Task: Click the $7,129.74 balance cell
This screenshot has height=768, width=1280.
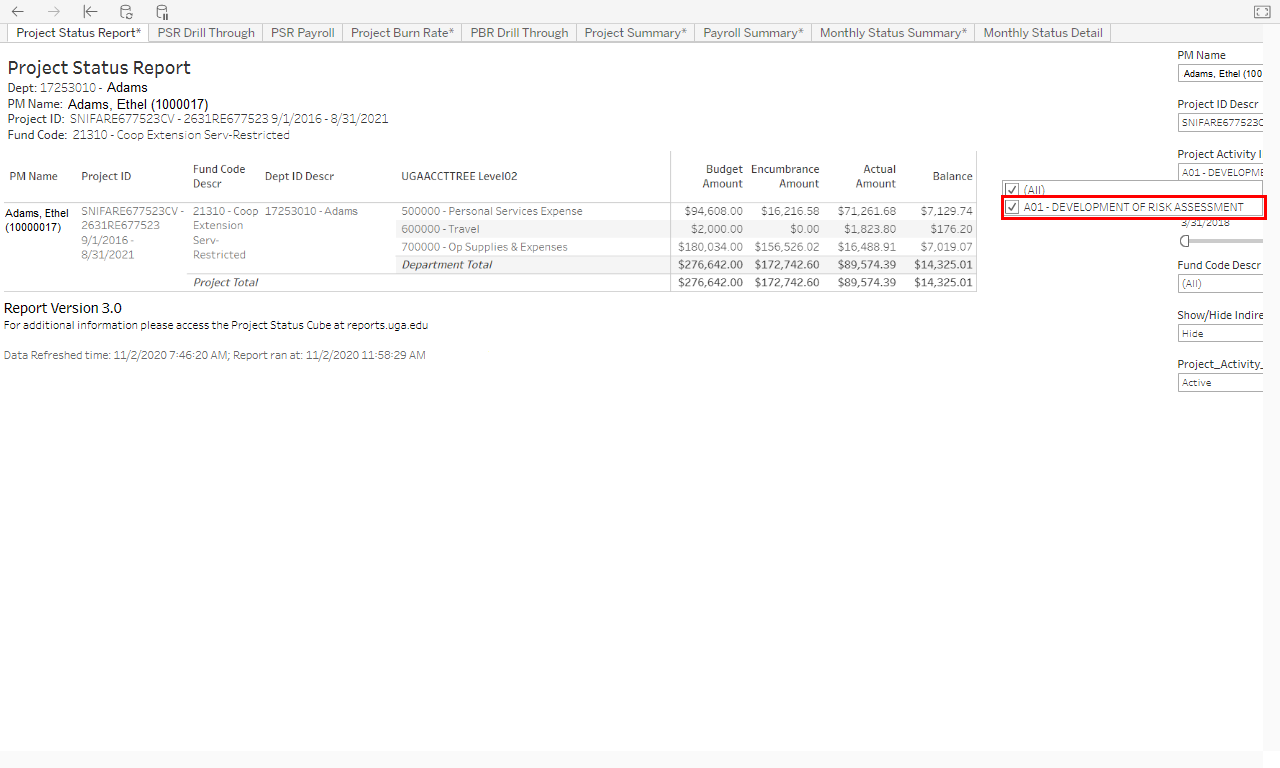Action: click(x=947, y=211)
